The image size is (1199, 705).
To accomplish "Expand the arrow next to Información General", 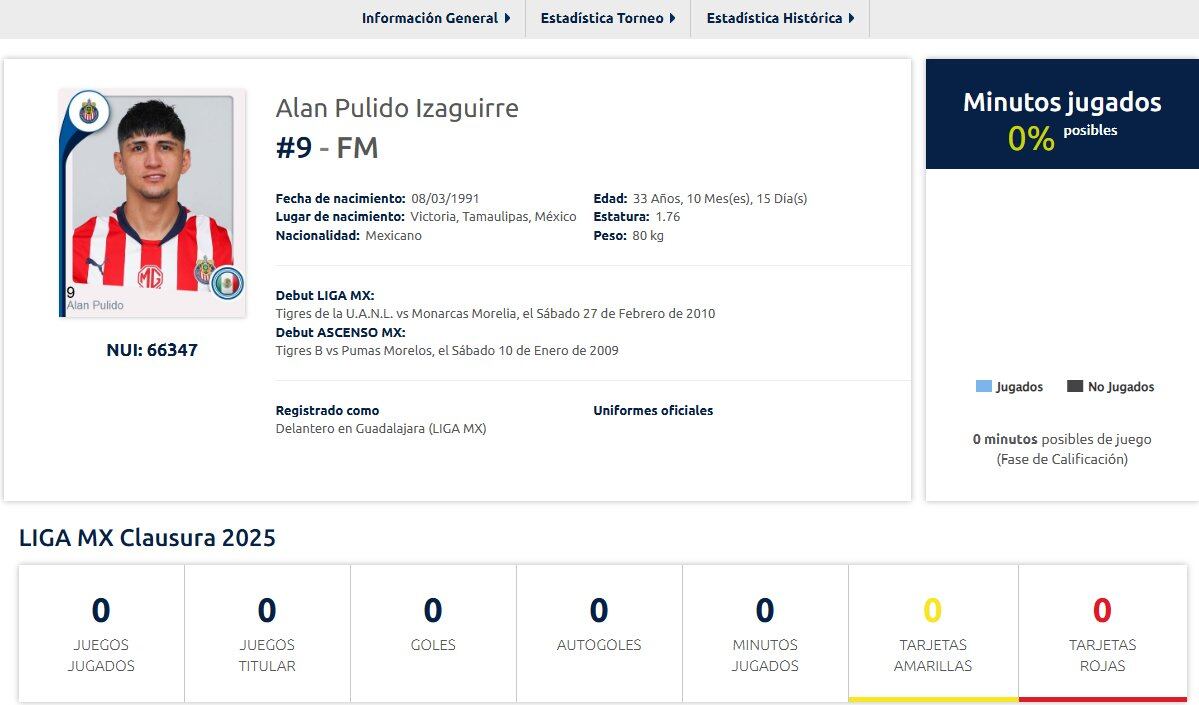I will tap(506, 18).
